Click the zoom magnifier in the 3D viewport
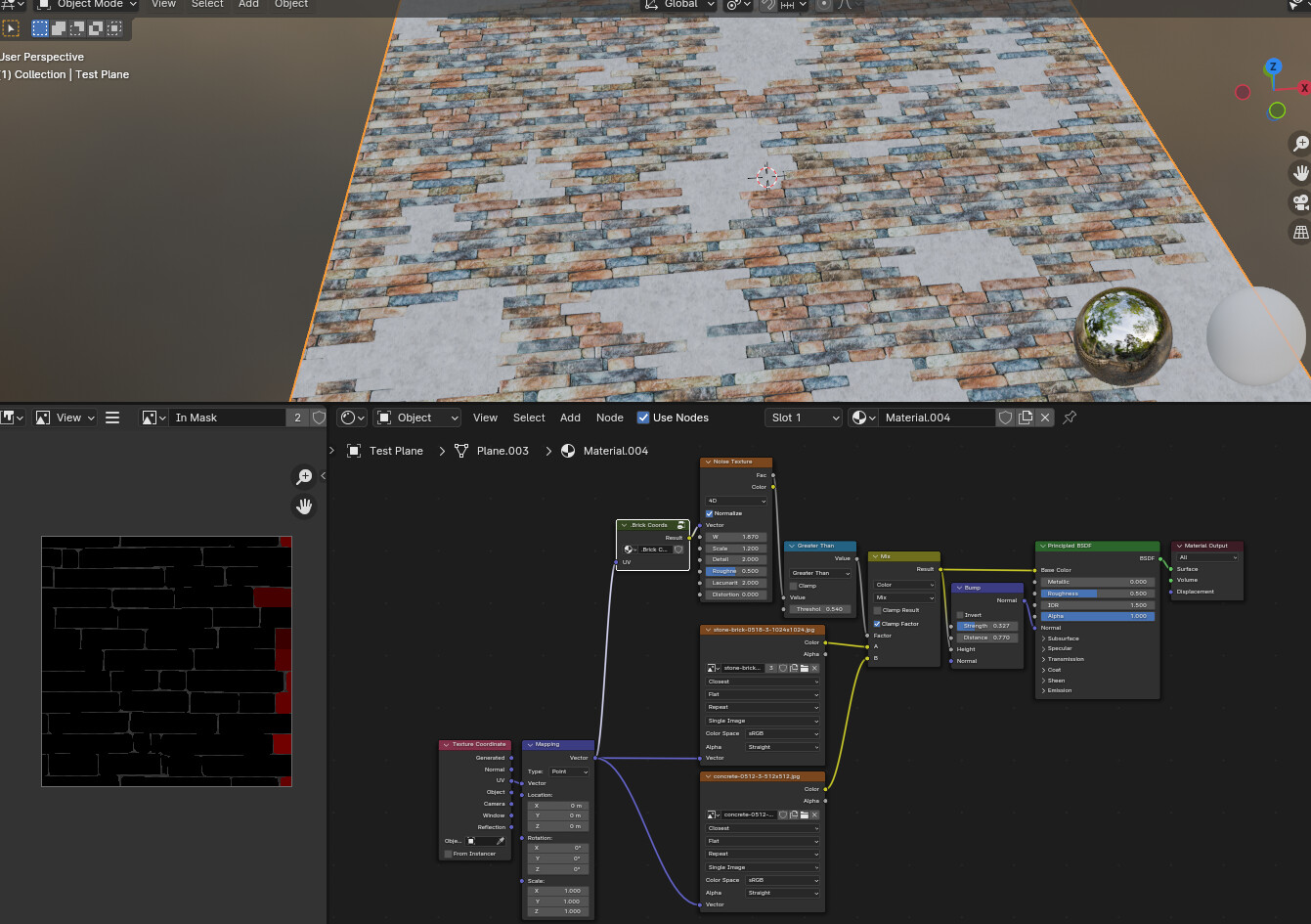Image resolution: width=1311 pixels, height=924 pixels. [x=1300, y=144]
